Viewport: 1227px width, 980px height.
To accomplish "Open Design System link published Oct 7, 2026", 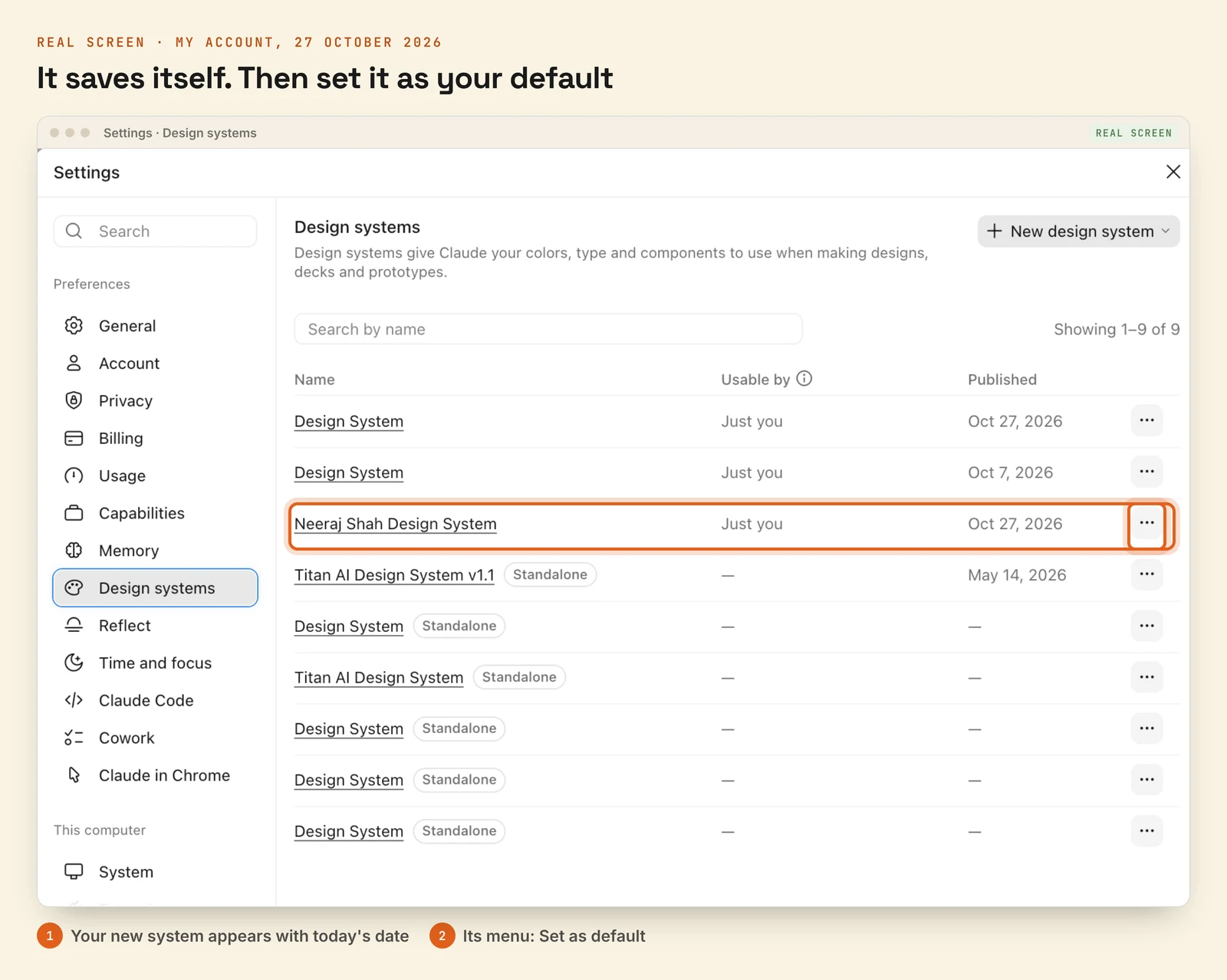I will pyautogui.click(x=349, y=472).
